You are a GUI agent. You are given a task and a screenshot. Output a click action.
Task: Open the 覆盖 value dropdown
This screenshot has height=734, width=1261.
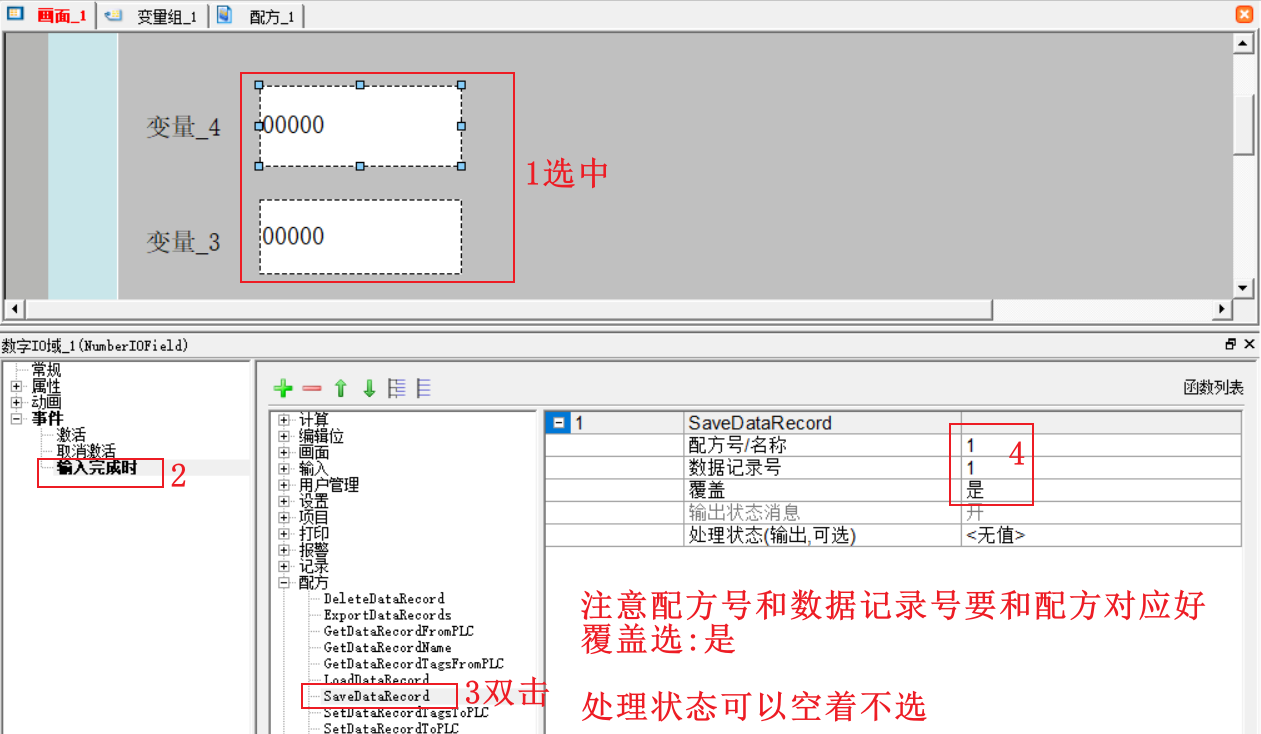1101,490
